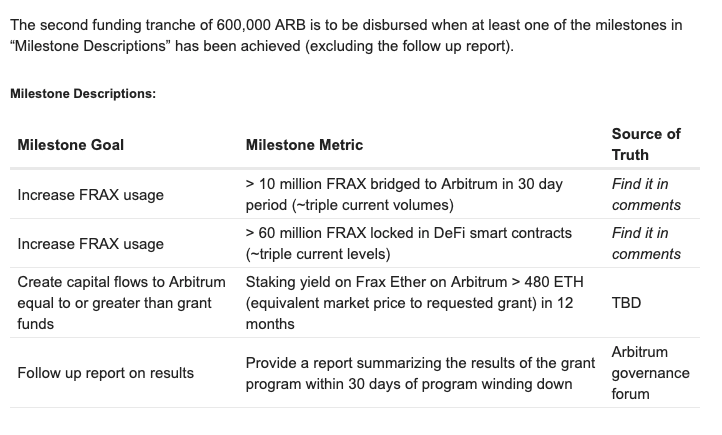This screenshot has width=722, height=435.
Task: Click the "Follow up report on results" cell
Action: point(106,373)
